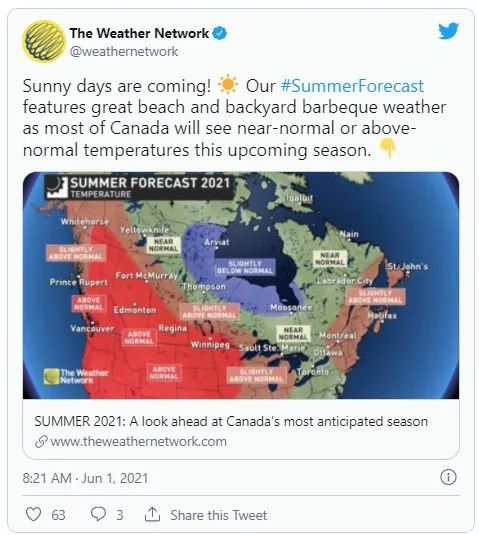
Task: Open the tweet info circle icon
Action: (x=448, y=477)
